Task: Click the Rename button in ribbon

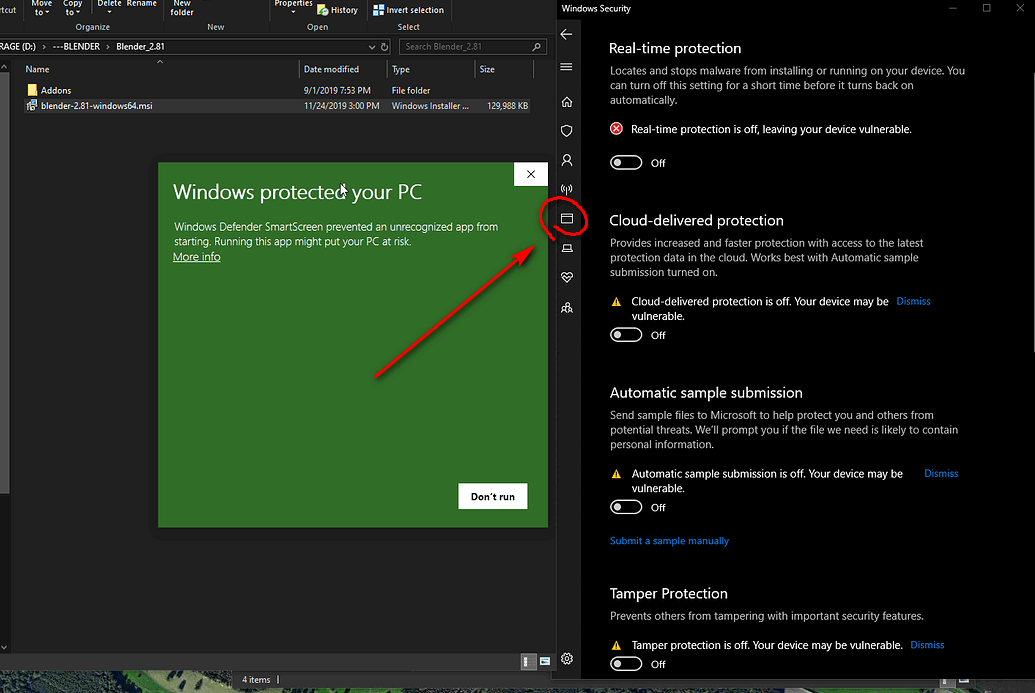Action: coord(142,4)
